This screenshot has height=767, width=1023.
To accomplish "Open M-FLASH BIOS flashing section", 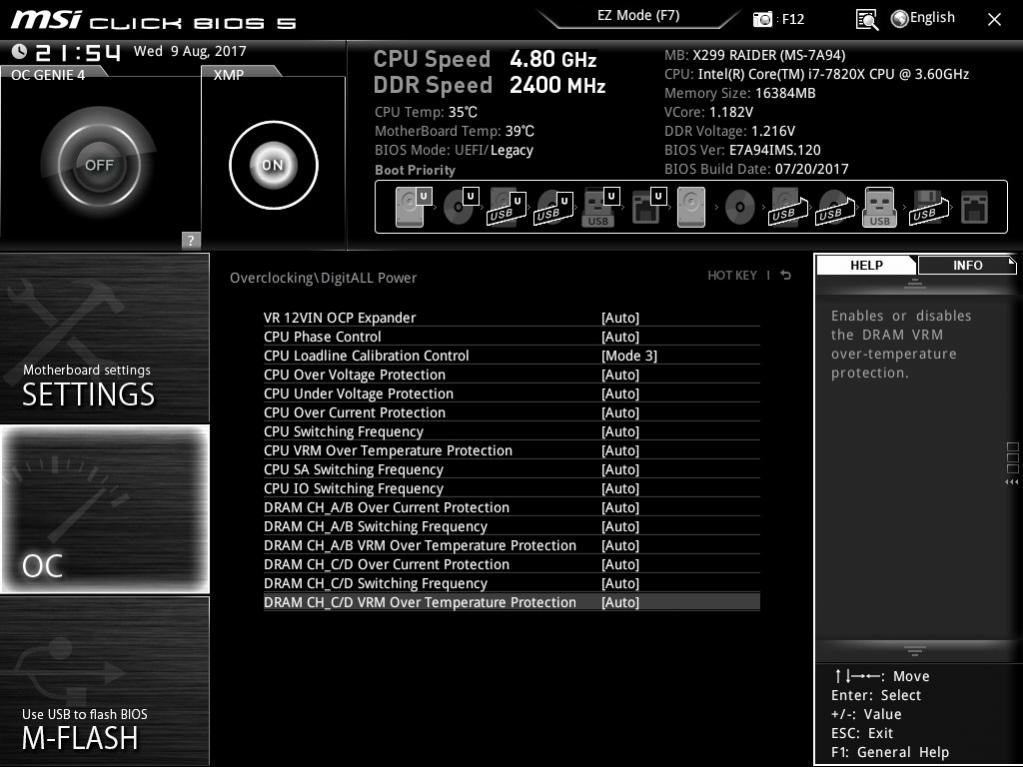I will coord(104,680).
